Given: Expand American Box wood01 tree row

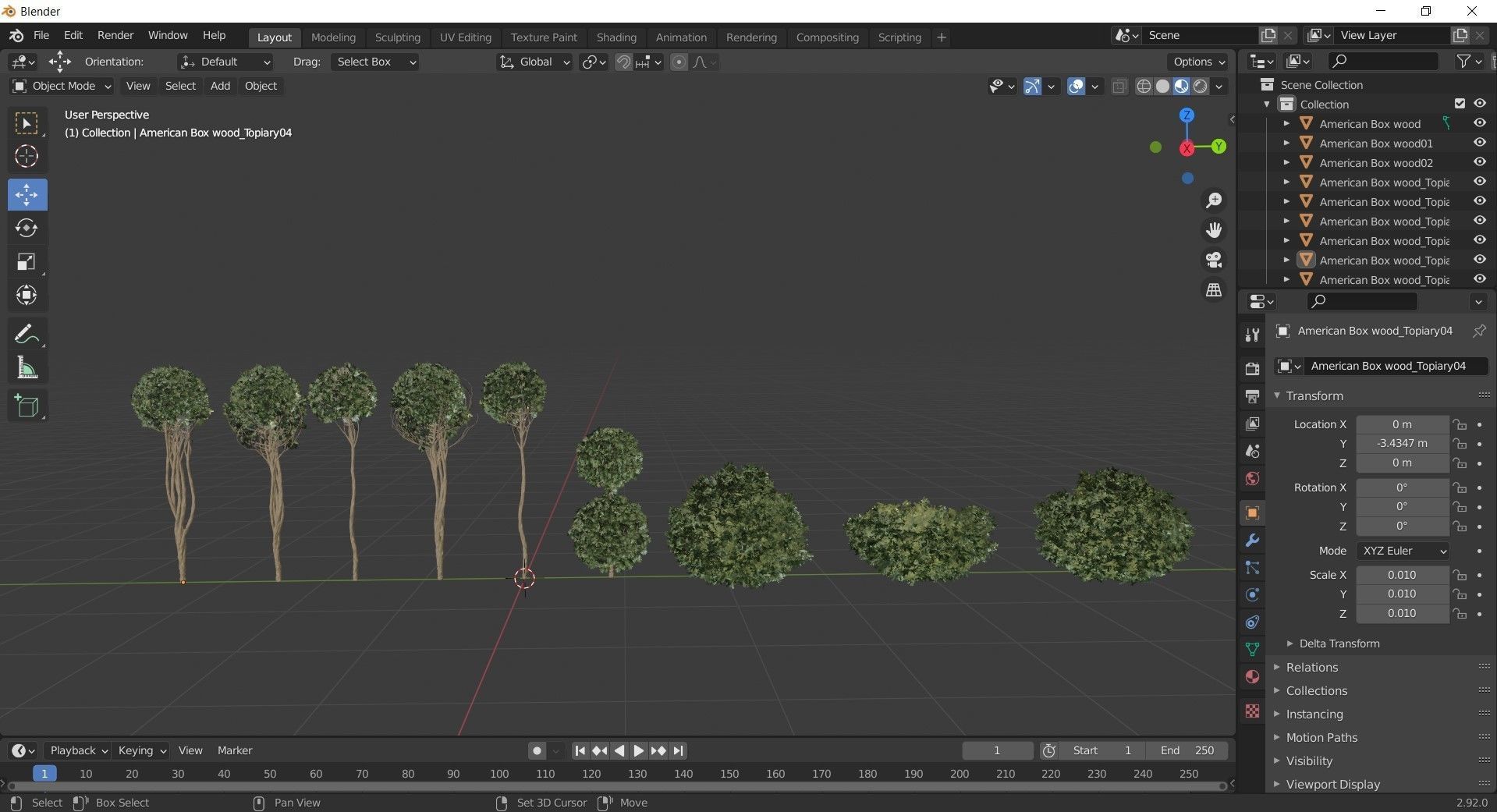Looking at the screenshot, I should point(1286,143).
